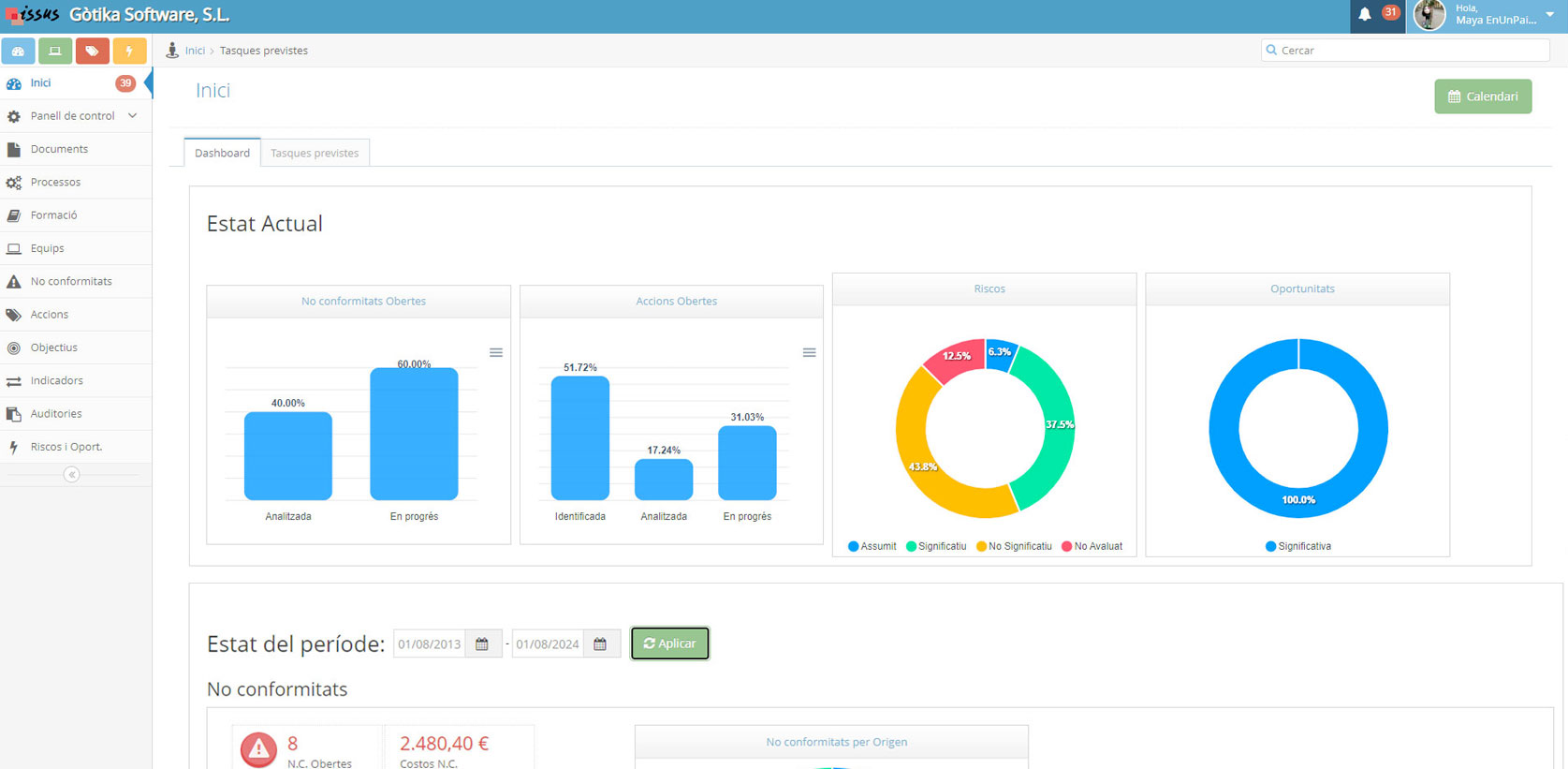Image resolution: width=1568 pixels, height=769 pixels.
Task: Open Riscos i Oport. in the sidebar
Action: 75,447
